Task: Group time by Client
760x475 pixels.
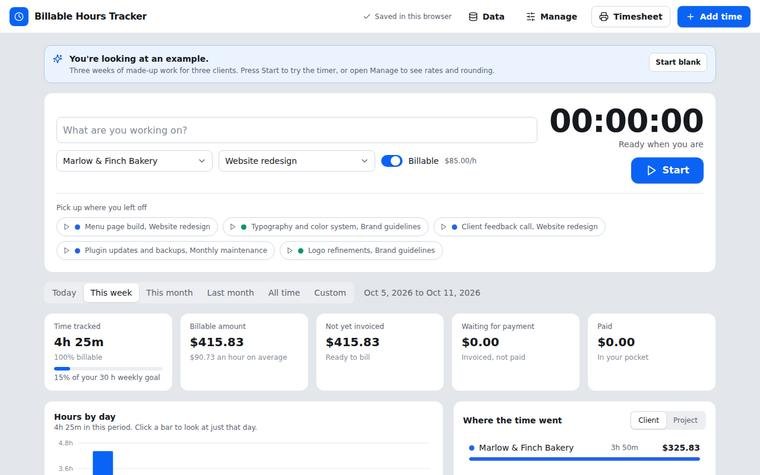Action: [x=649, y=420]
